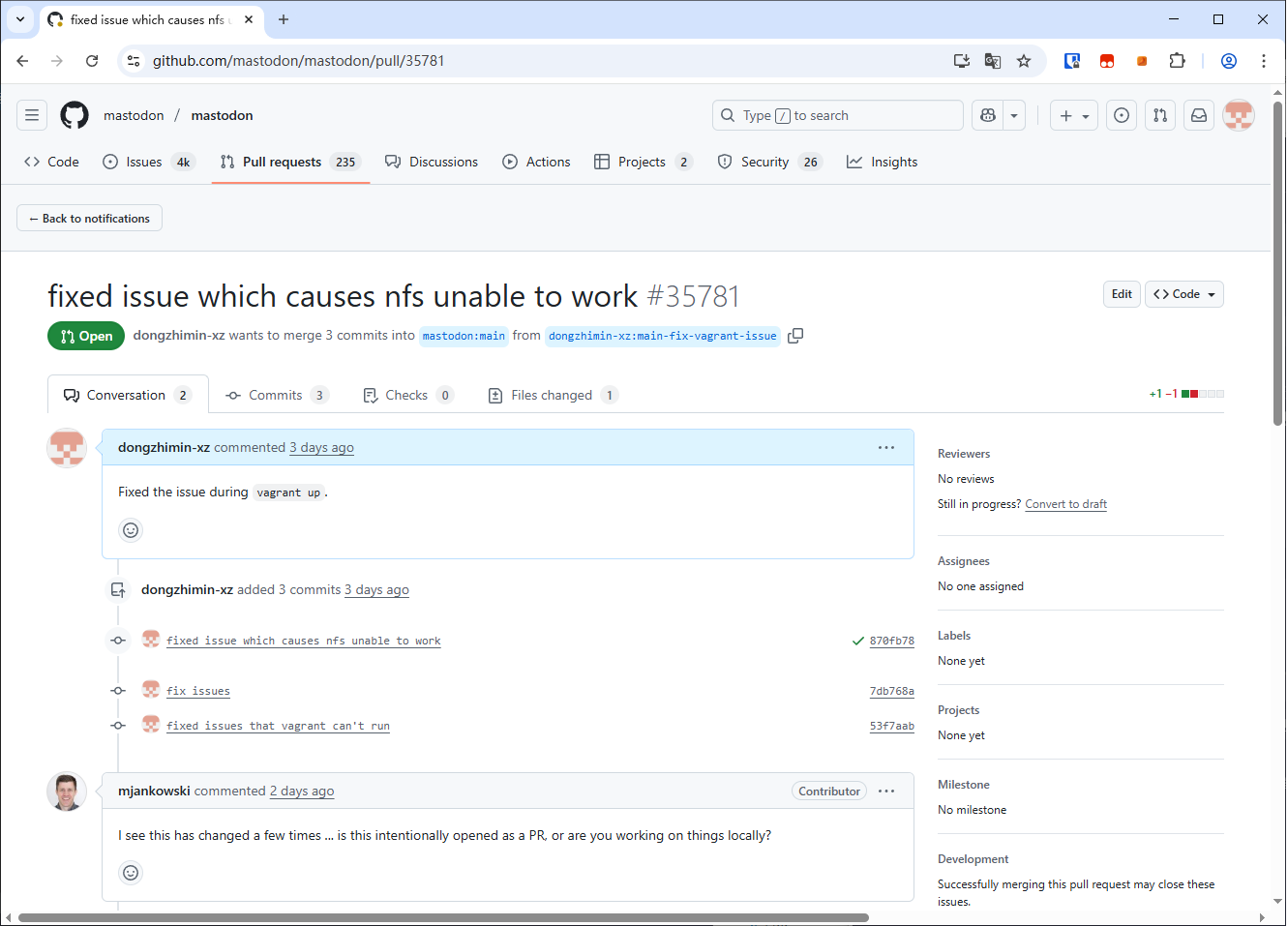This screenshot has width=1288, height=926.
Task: Click the Type / to search field
Action: pyautogui.click(x=838, y=115)
